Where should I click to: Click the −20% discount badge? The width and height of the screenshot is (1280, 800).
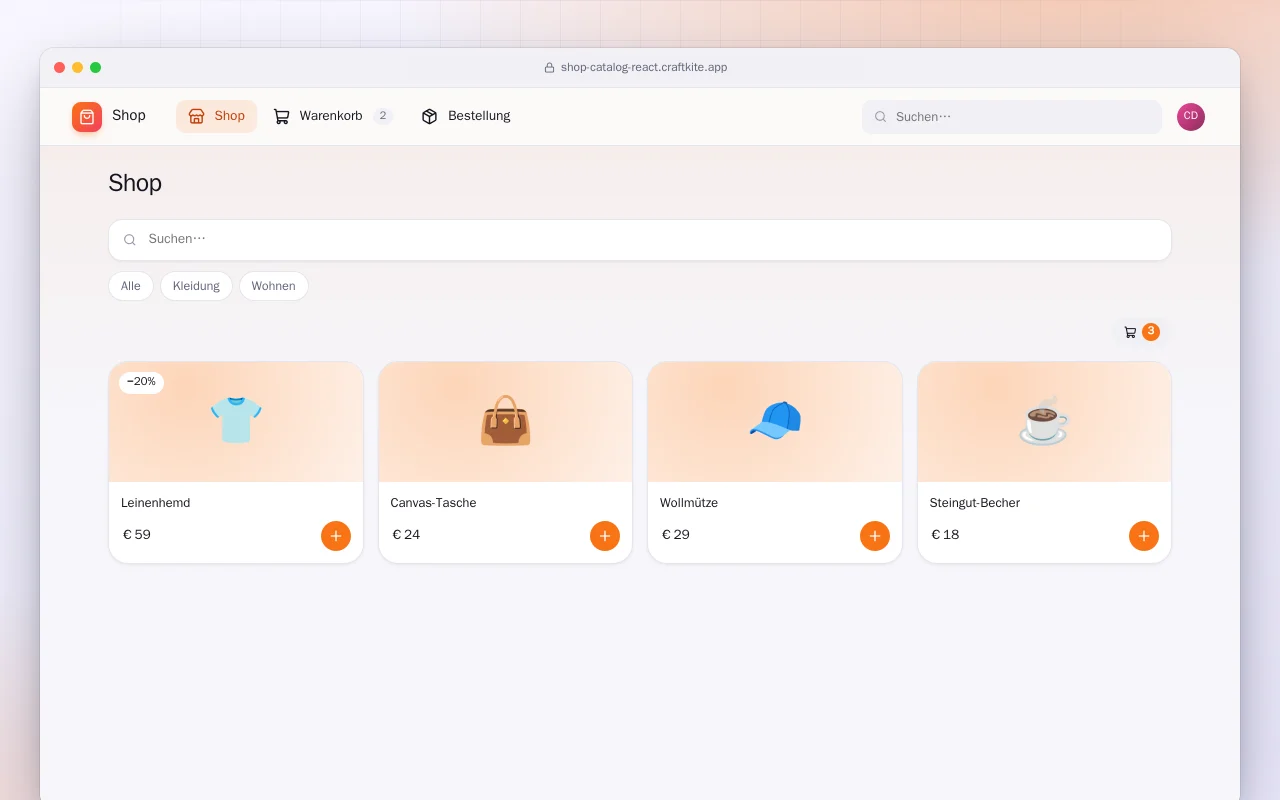(x=141, y=382)
